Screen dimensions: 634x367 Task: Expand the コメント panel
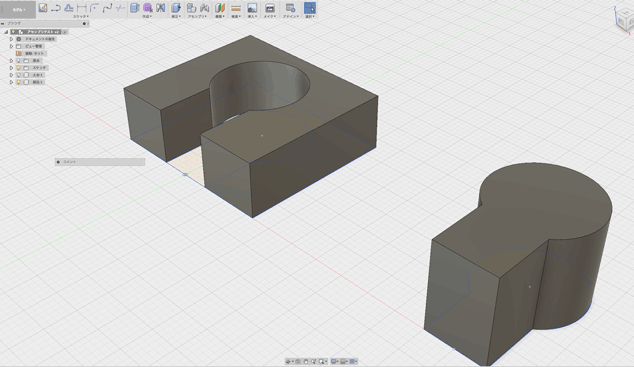pyautogui.click(x=58, y=162)
